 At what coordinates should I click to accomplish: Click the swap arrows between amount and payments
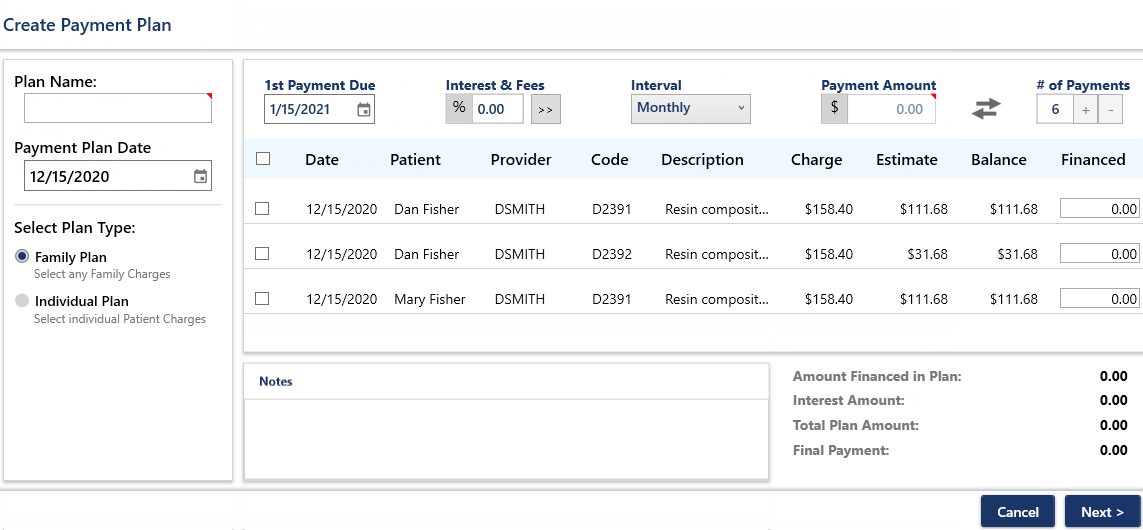(x=986, y=110)
